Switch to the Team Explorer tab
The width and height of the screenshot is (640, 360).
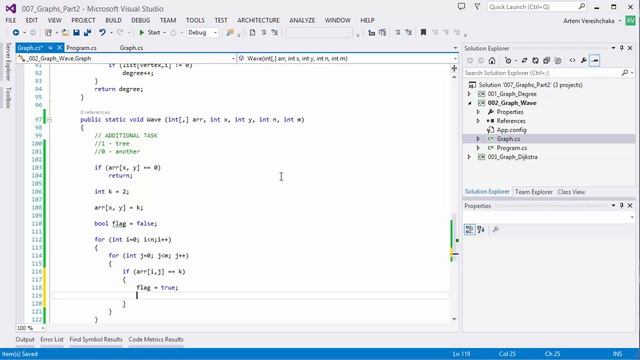point(533,192)
